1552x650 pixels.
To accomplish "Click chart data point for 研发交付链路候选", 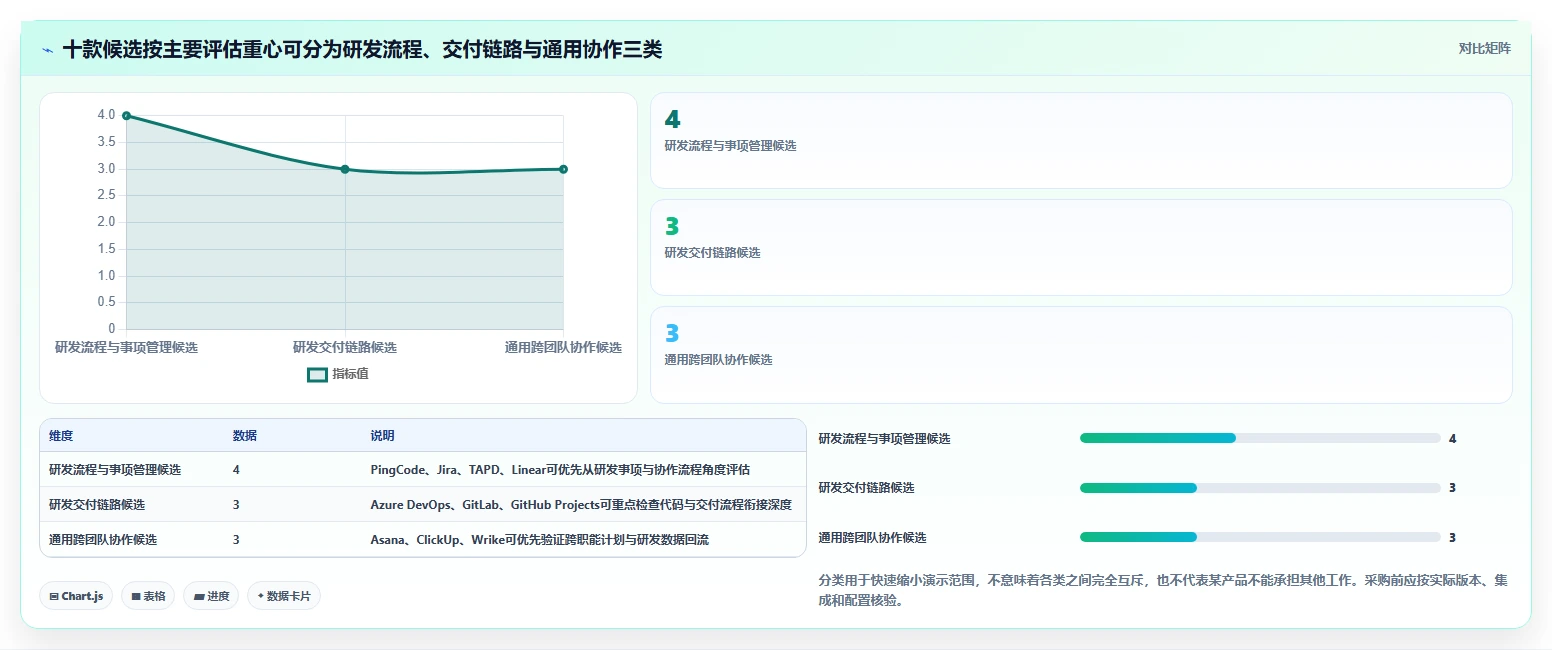I will [345, 169].
